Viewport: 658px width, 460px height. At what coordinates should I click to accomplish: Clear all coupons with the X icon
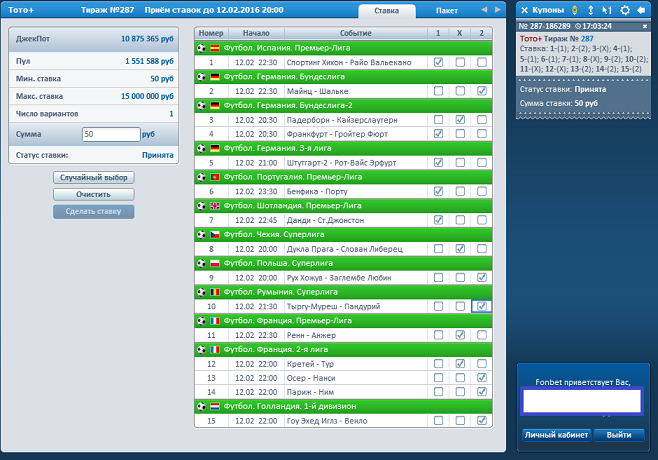(x=525, y=10)
